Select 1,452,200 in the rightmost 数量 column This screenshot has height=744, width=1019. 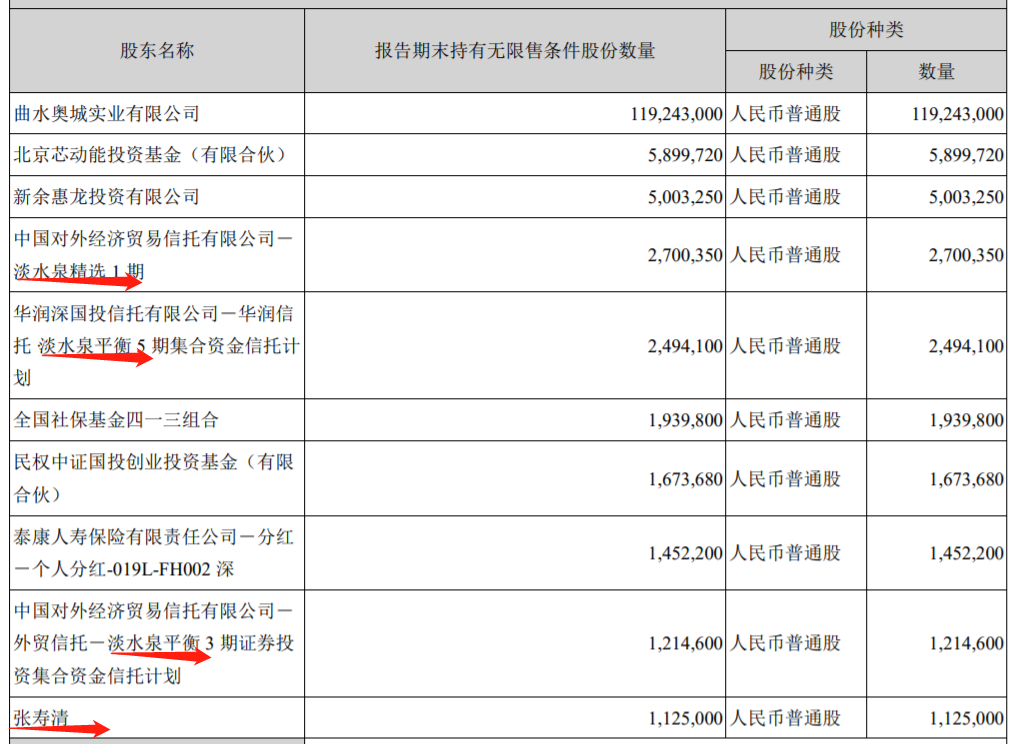(966, 553)
